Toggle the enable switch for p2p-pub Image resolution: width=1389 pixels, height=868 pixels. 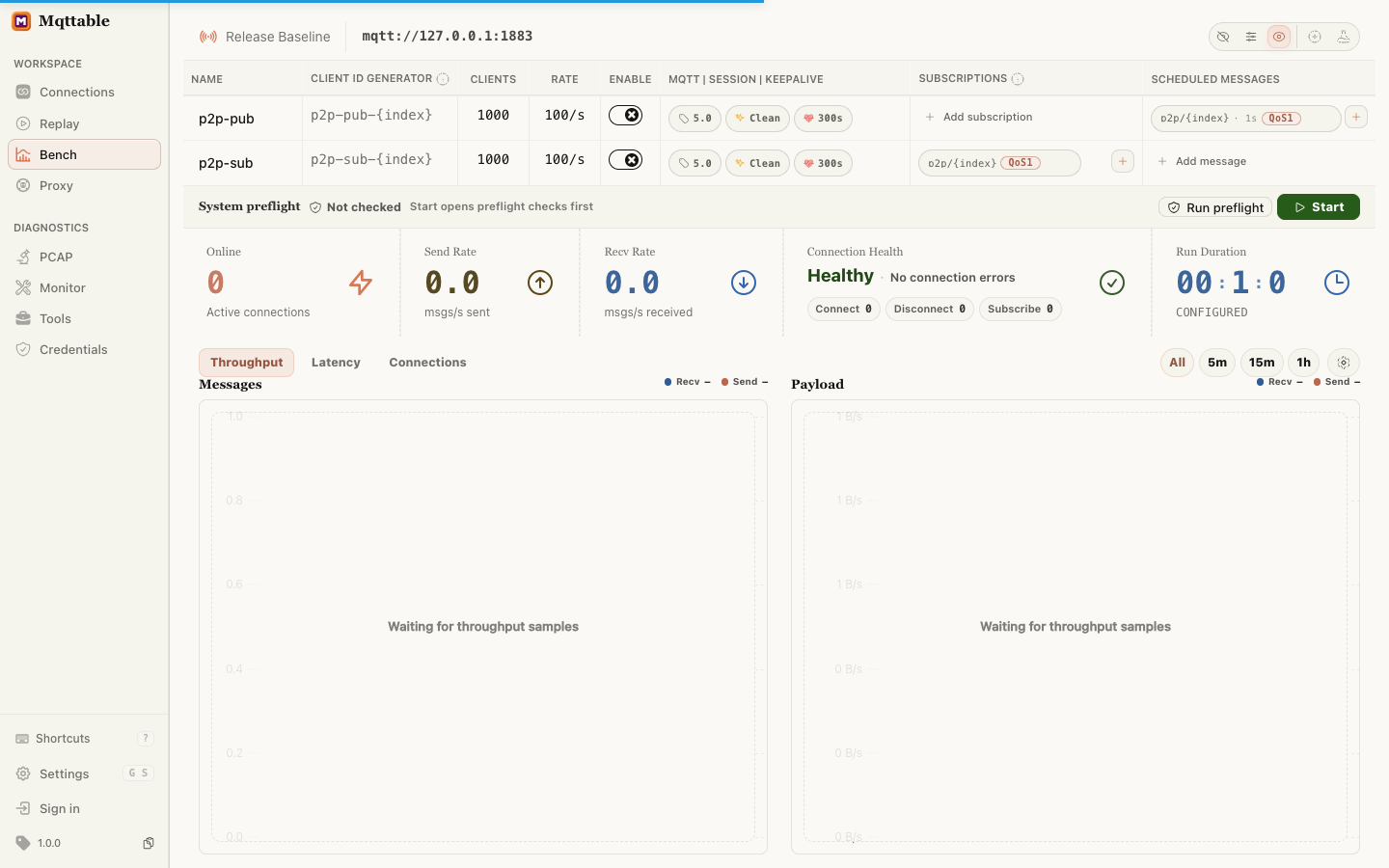[626, 116]
